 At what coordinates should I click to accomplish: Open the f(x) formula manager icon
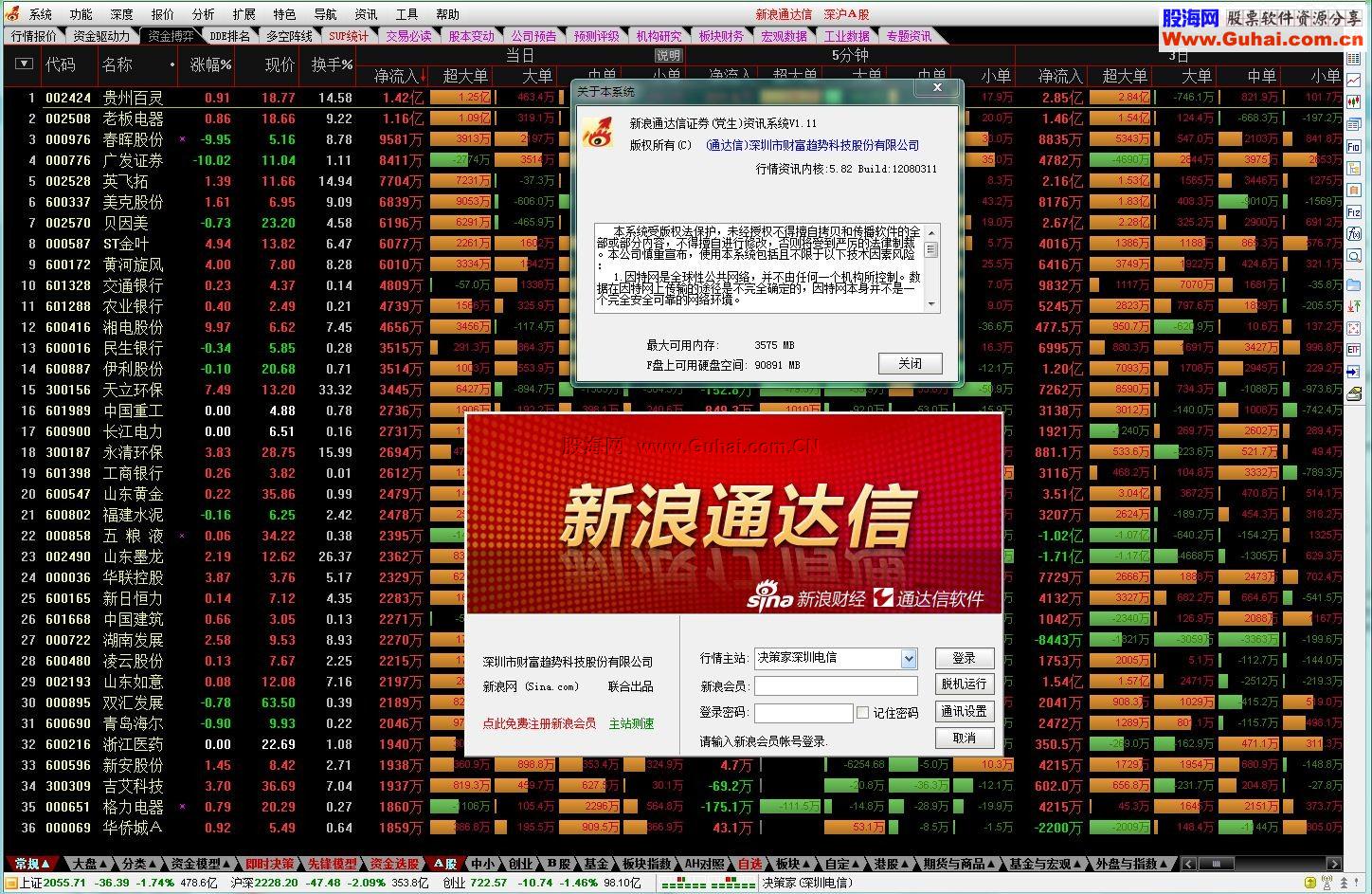pyautogui.click(x=1354, y=234)
